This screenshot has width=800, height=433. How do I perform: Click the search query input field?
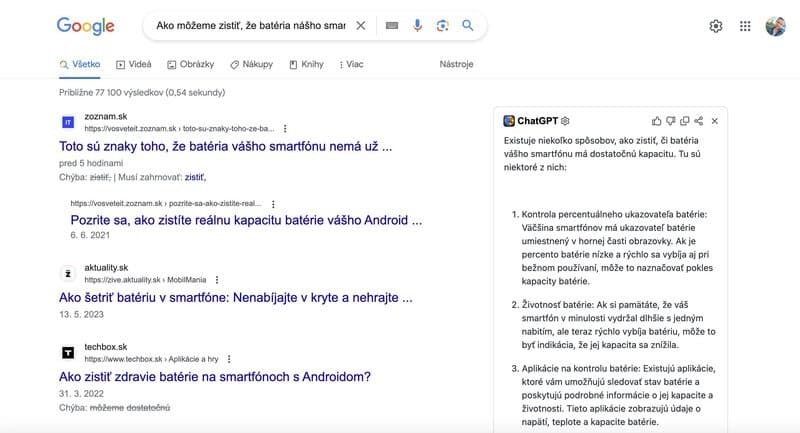coord(251,26)
